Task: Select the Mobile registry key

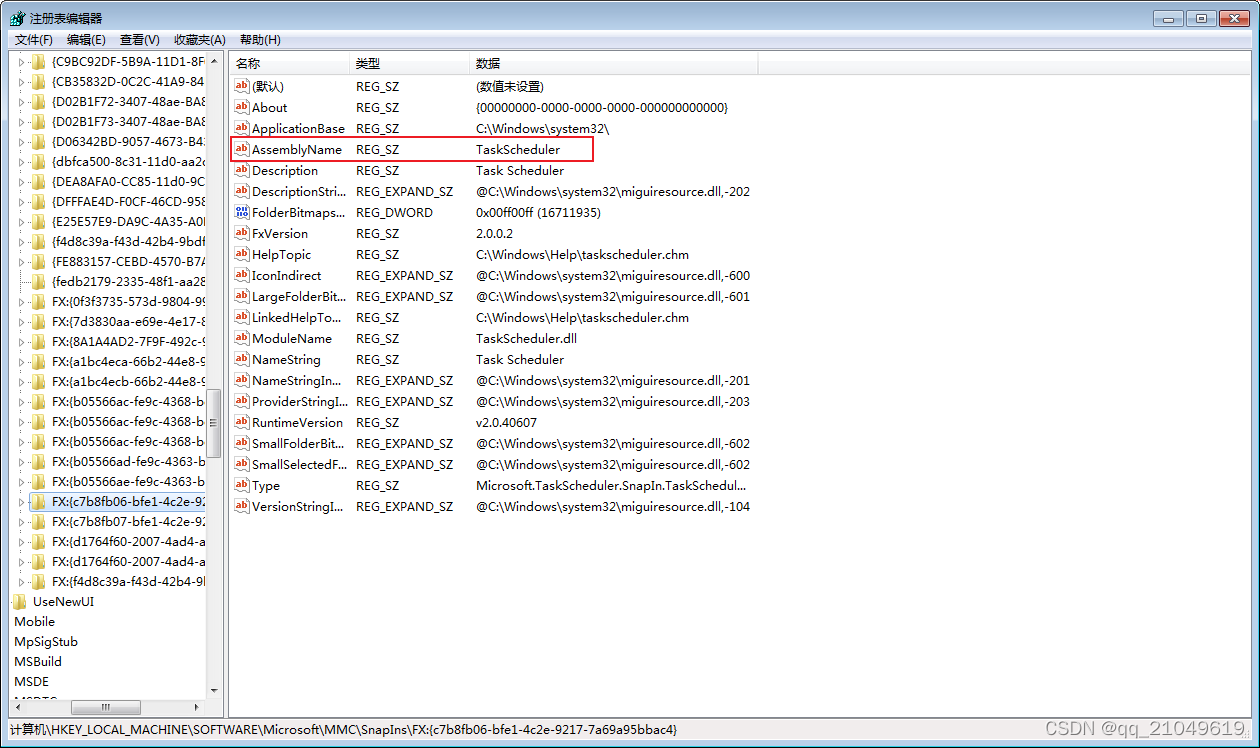Action: (x=34, y=621)
